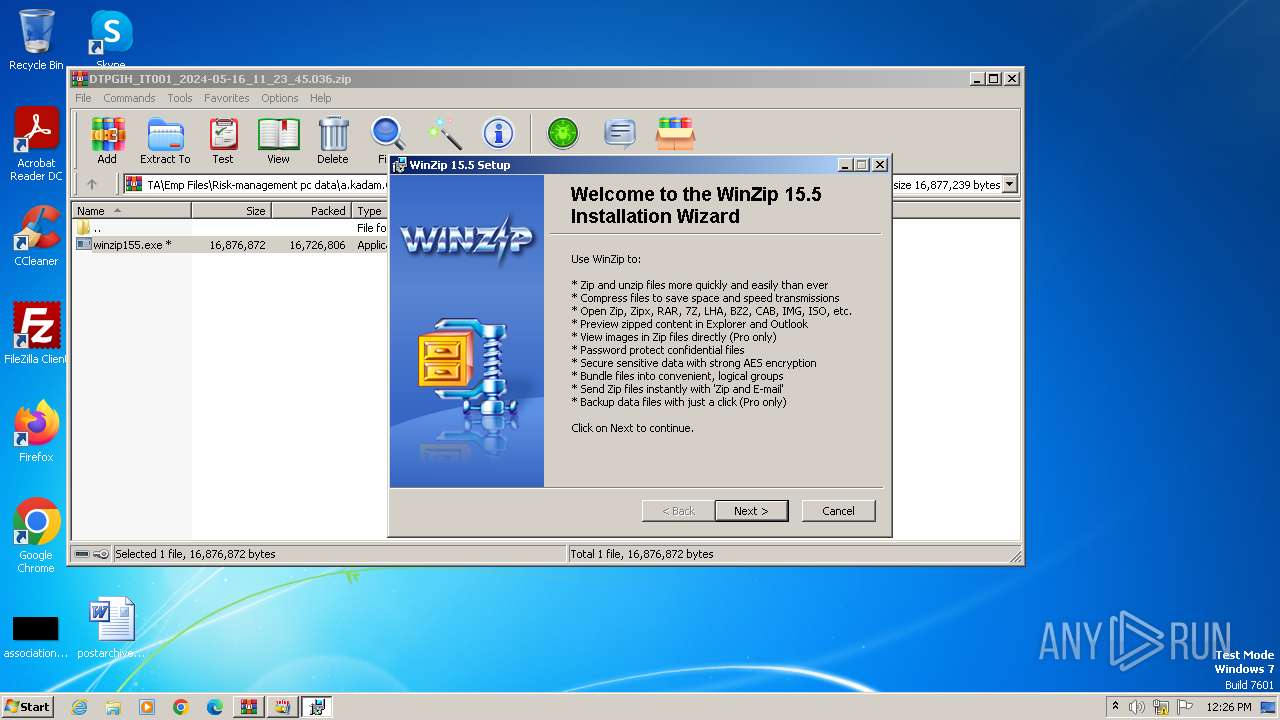
Task: Open the postarchive Word document icon
Action: coord(111,628)
